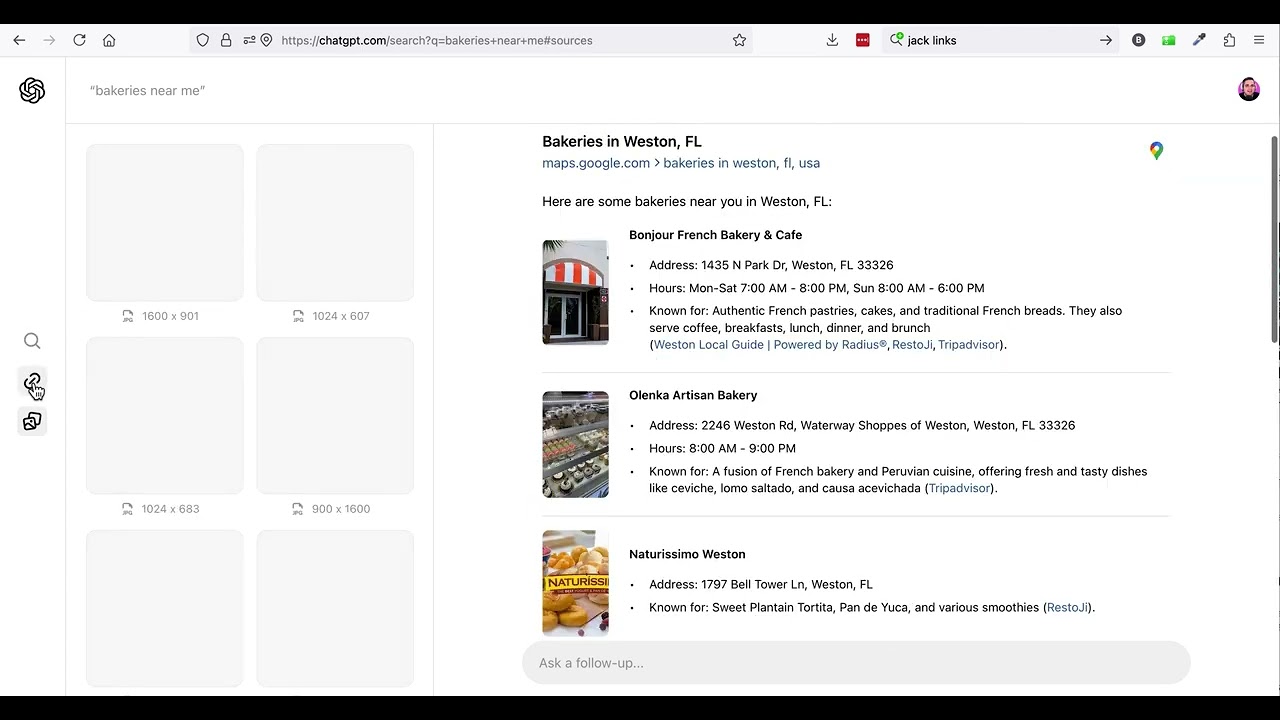1280x720 pixels.
Task: Open RestoJi link under Naturissimo Weston
Action: pyautogui.click(x=1067, y=607)
